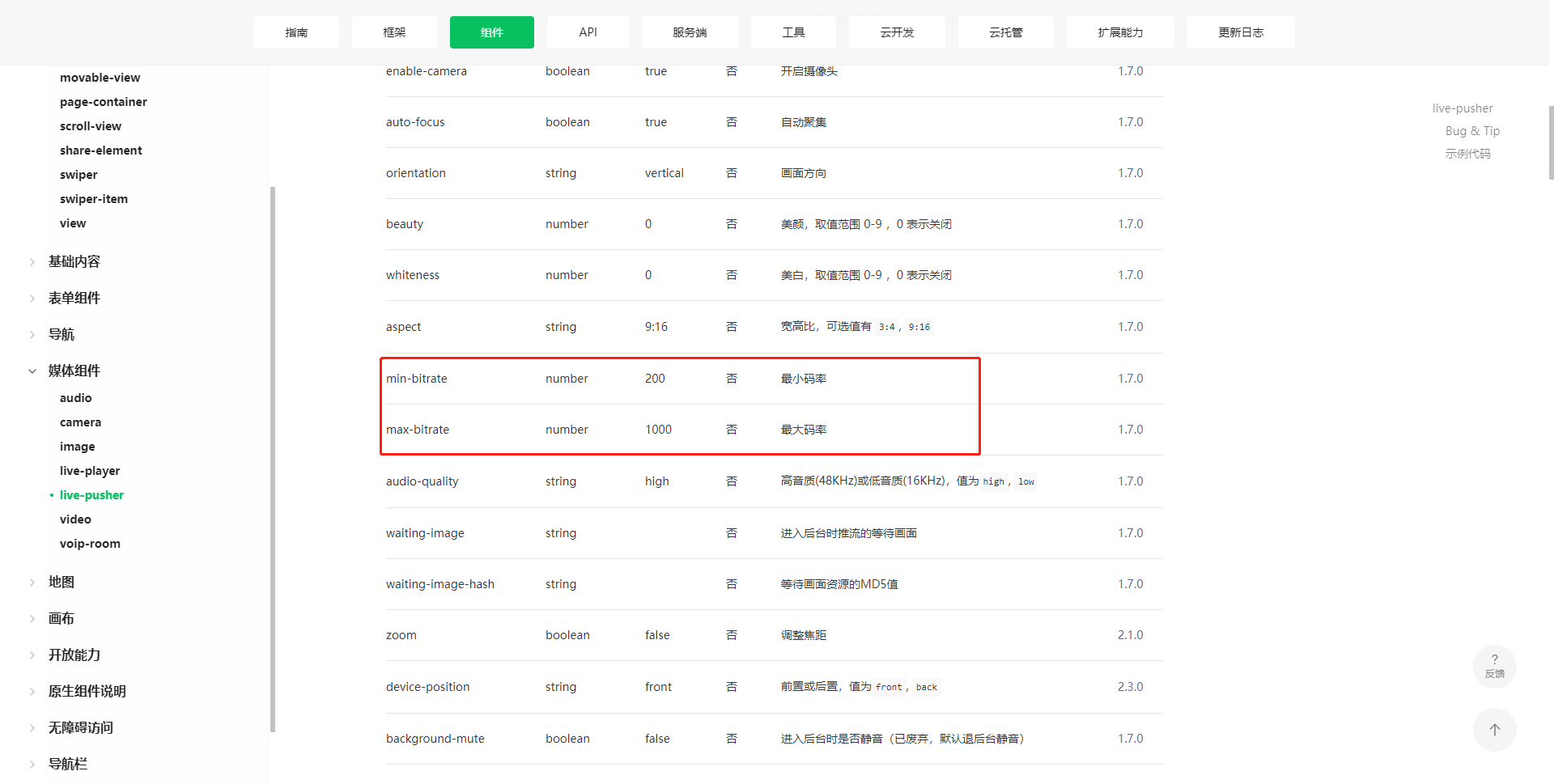Image resolution: width=1554 pixels, height=784 pixels.
Task: Click the beauty property name
Action: tap(405, 224)
